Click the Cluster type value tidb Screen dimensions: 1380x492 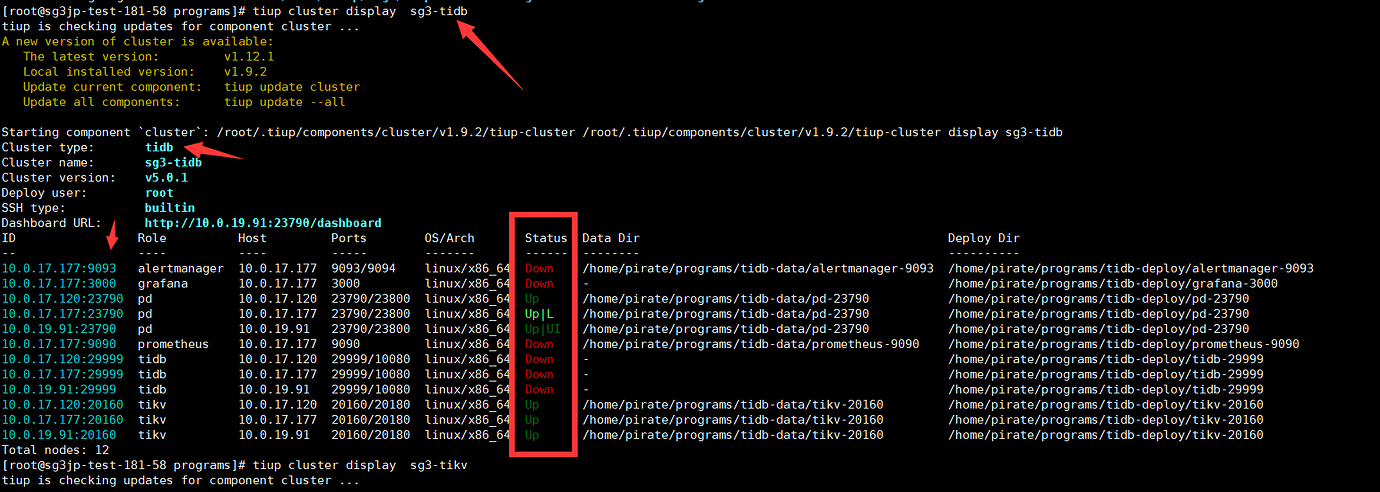[159, 148]
